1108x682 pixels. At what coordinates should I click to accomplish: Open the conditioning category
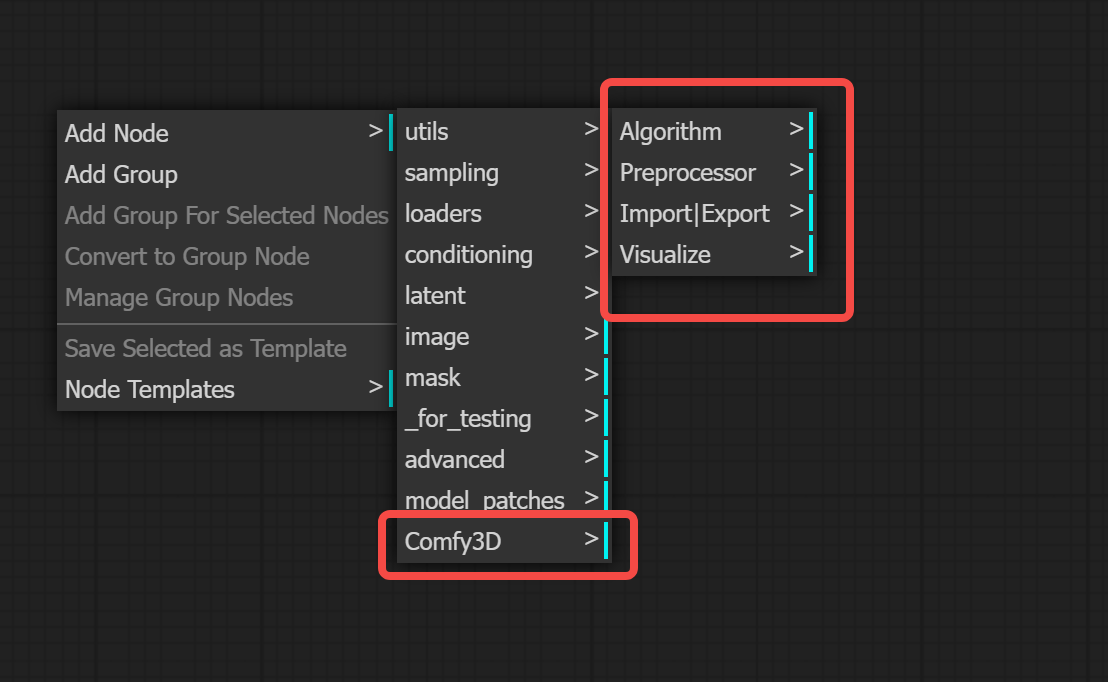(502, 254)
